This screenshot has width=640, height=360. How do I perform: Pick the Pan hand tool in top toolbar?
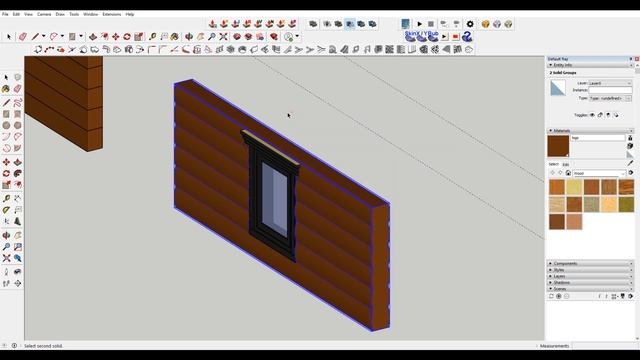(x=200, y=37)
